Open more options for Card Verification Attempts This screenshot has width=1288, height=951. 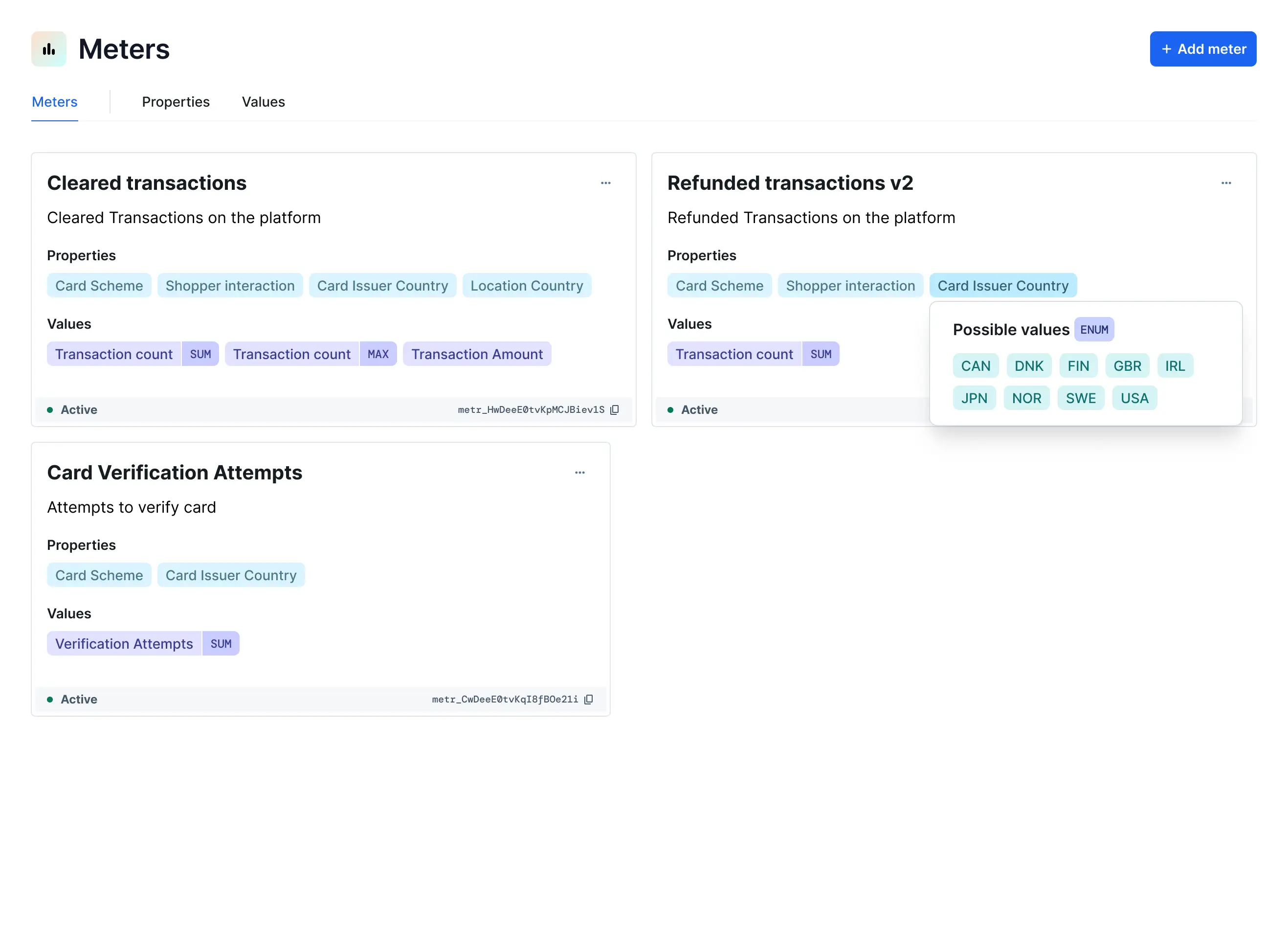click(580, 473)
